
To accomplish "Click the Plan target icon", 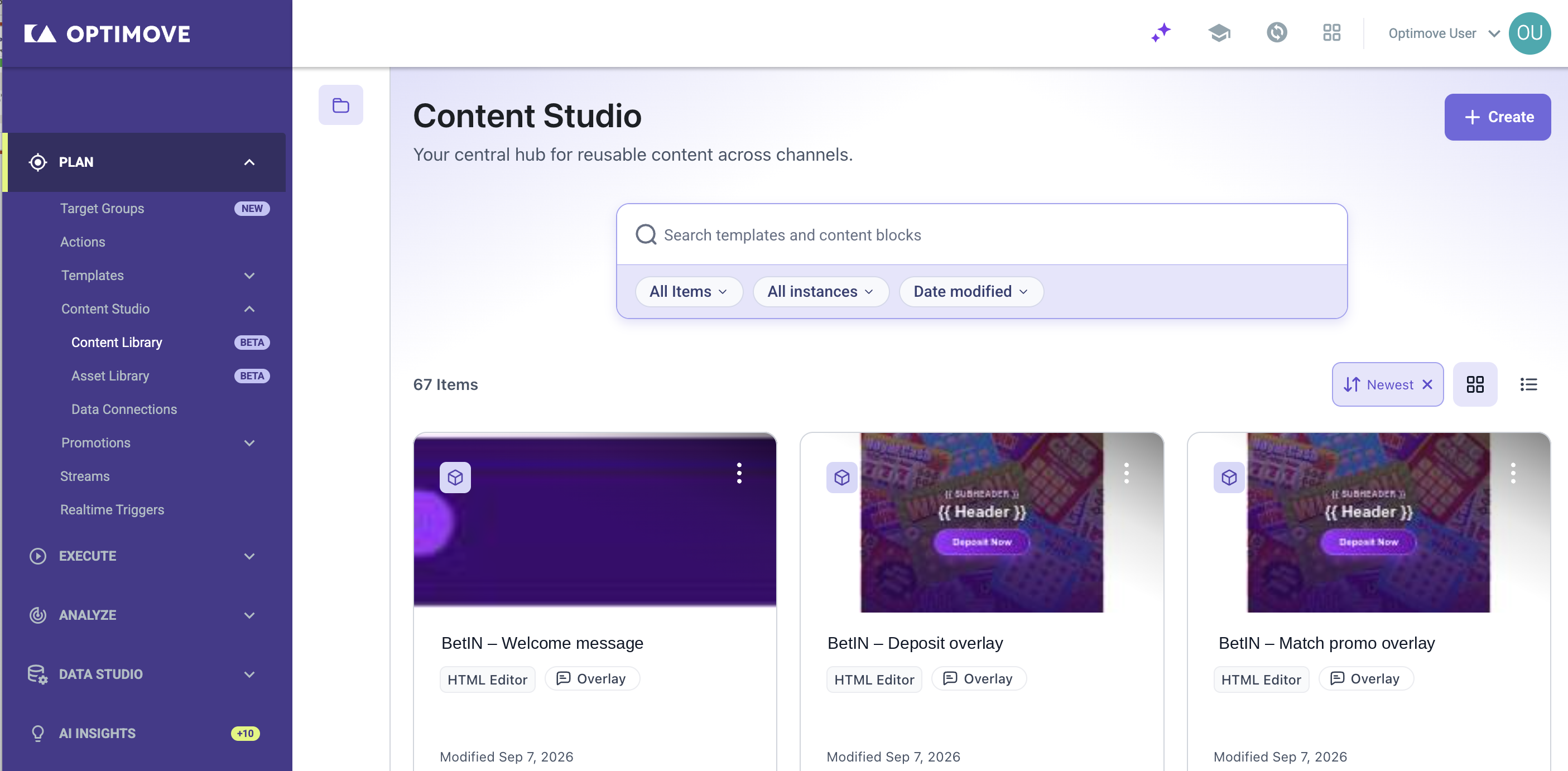I will click(38, 162).
